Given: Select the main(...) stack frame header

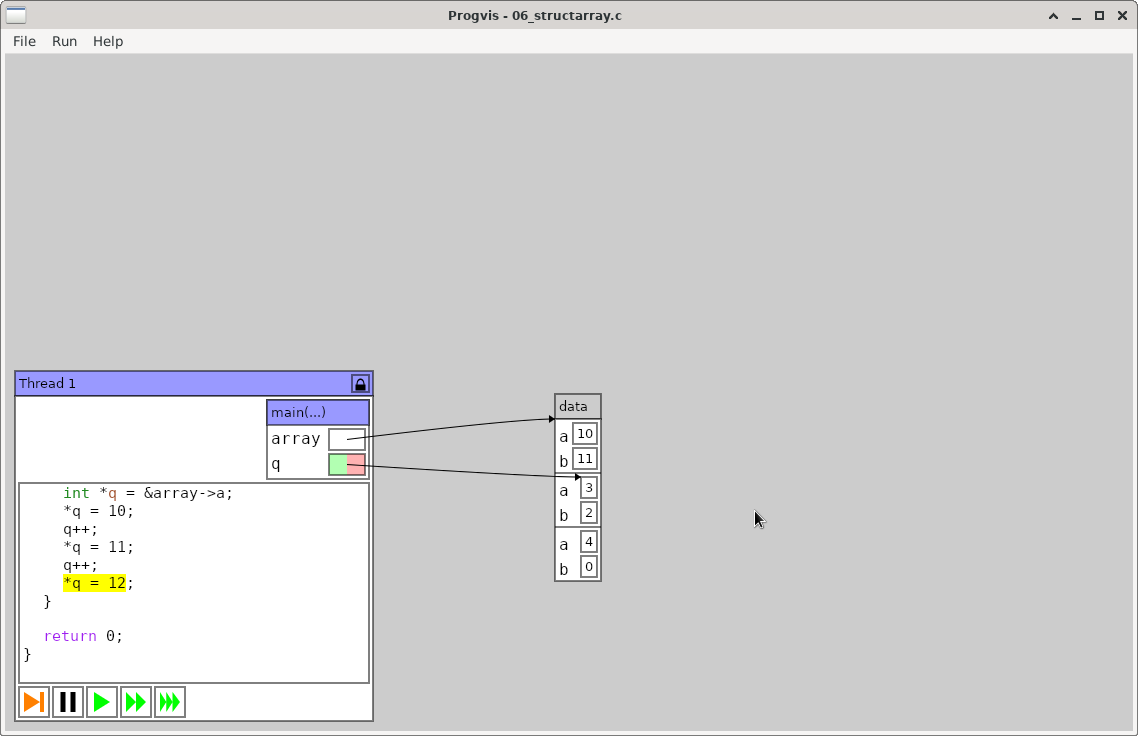Looking at the screenshot, I should pyautogui.click(x=318, y=412).
